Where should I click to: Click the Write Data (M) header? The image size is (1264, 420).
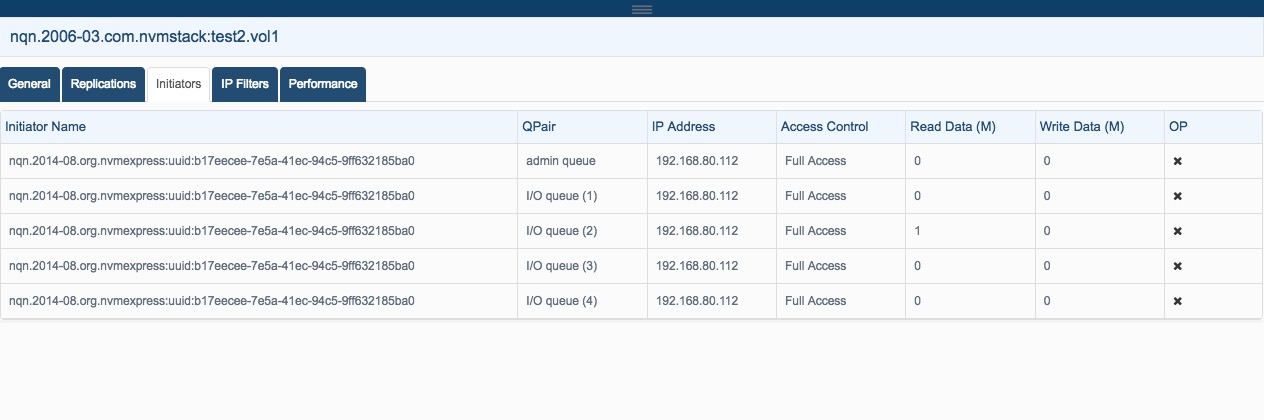point(1082,127)
